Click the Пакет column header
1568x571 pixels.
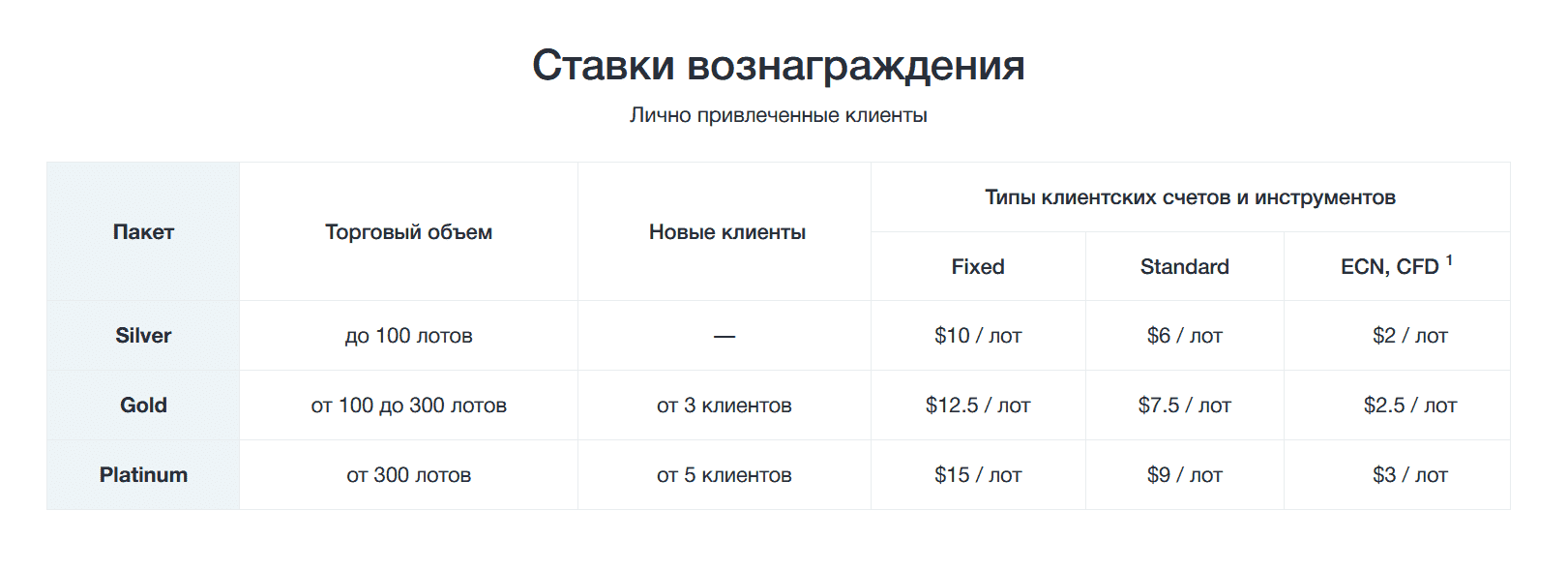(143, 232)
